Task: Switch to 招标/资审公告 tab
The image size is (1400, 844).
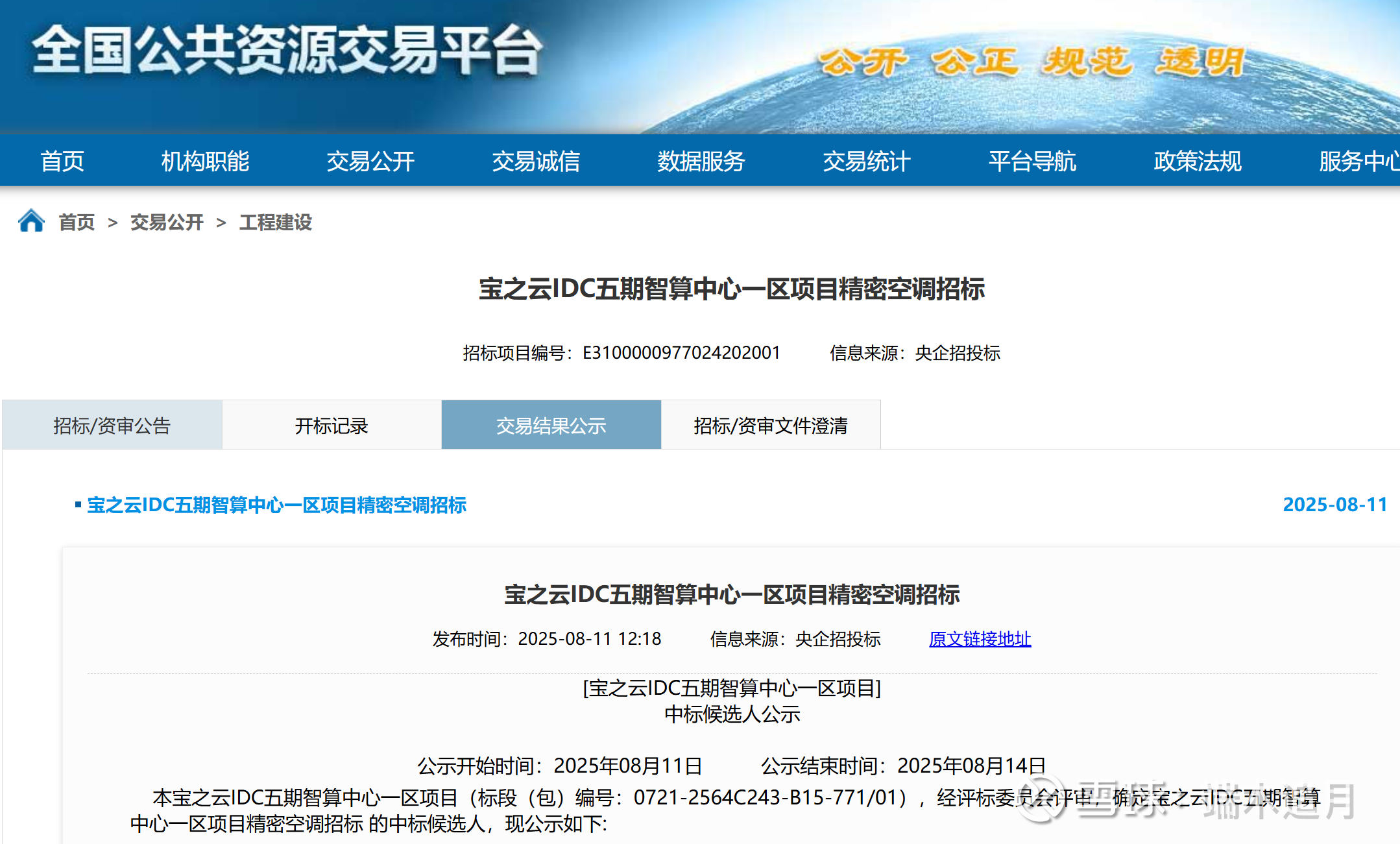Action: pos(112,425)
